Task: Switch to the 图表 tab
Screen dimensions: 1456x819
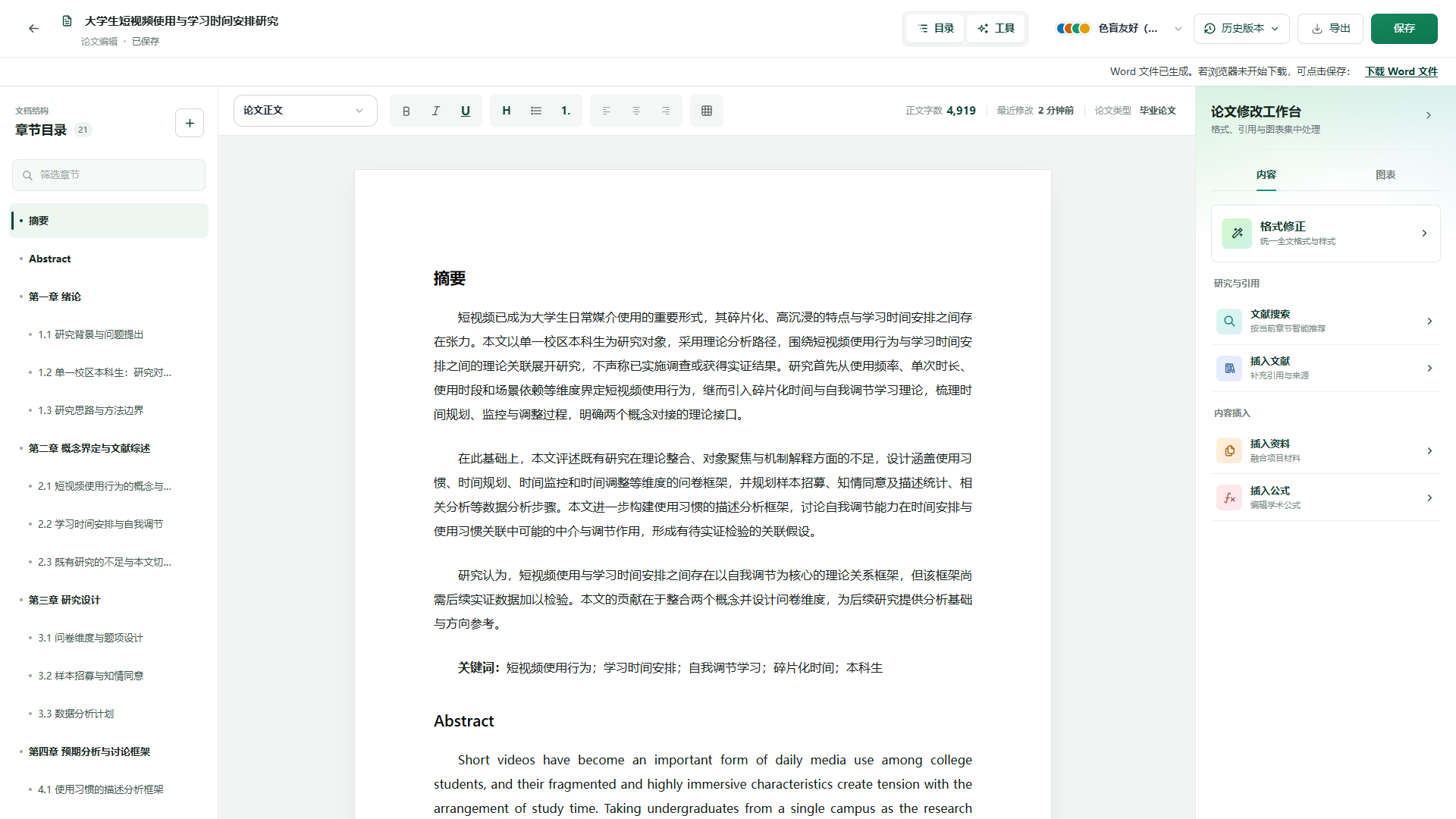Action: tap(1385, 175)
